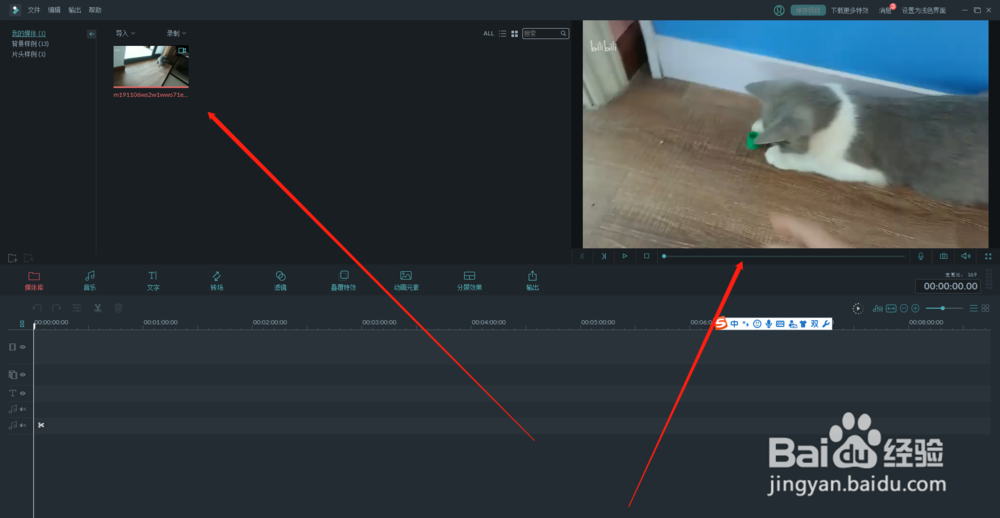The width and height of the screenshot is (1000, 518).
Task: Switch media to grid view
Action: tap(515, 34)
